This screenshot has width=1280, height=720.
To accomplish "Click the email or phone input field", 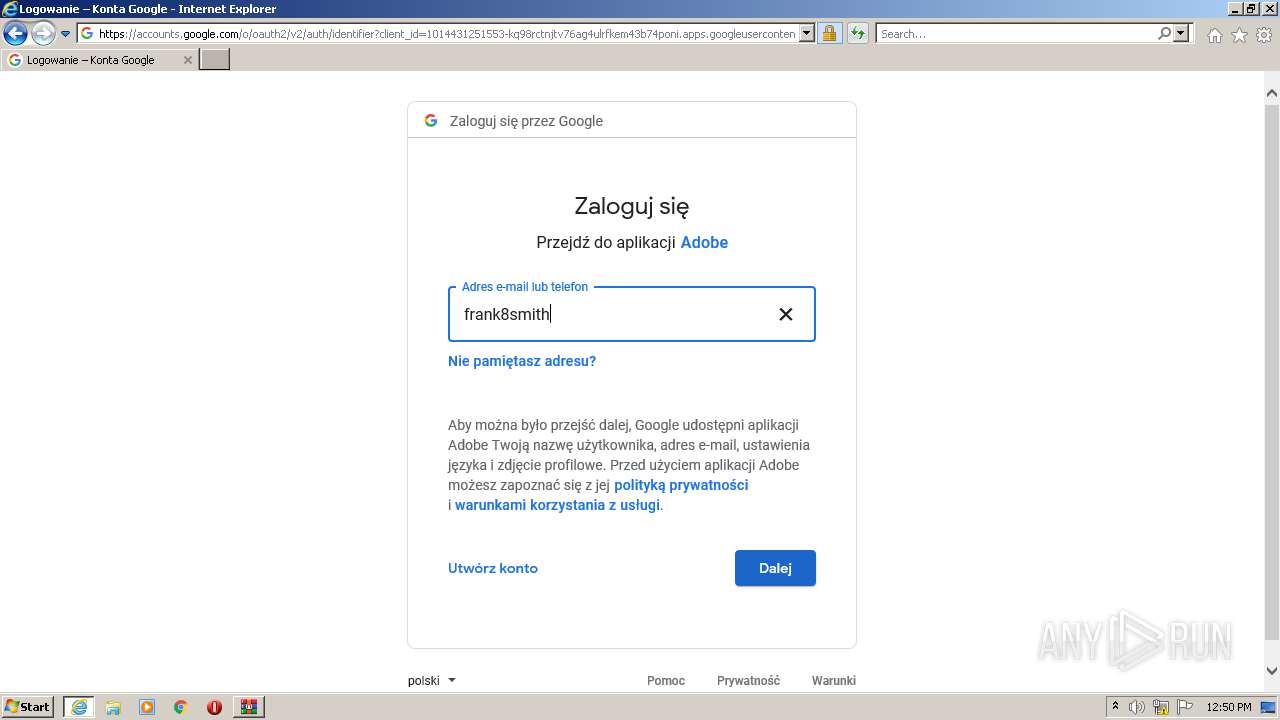I will click(632, 314).
